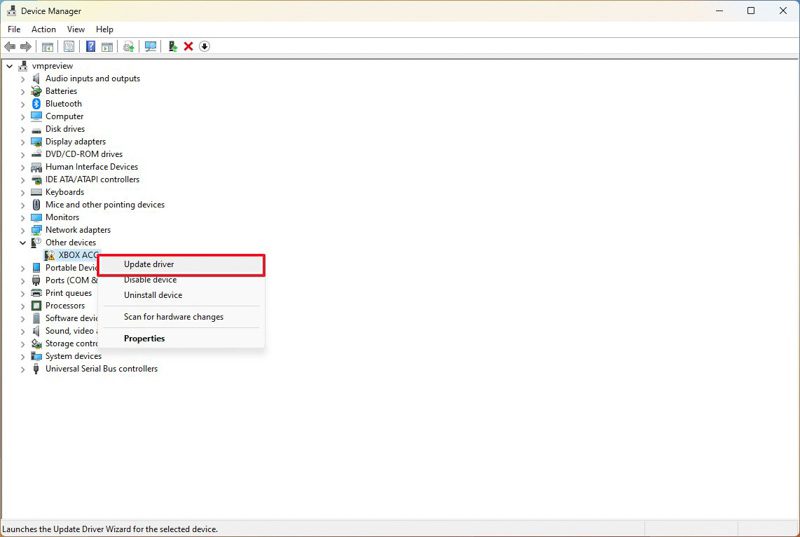Viewport: 800px width, 537px height.
Task: Expand IDE ATA/ATAPI controllers chevron
Action: (22, 180)
